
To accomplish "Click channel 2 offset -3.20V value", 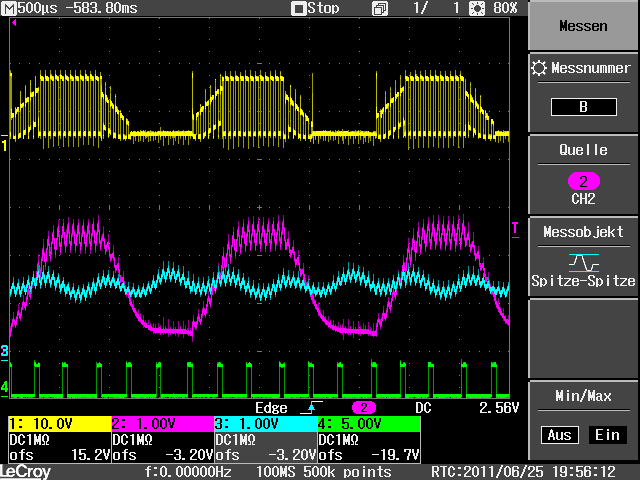I will pyautogui.click(x=189, y=455).
